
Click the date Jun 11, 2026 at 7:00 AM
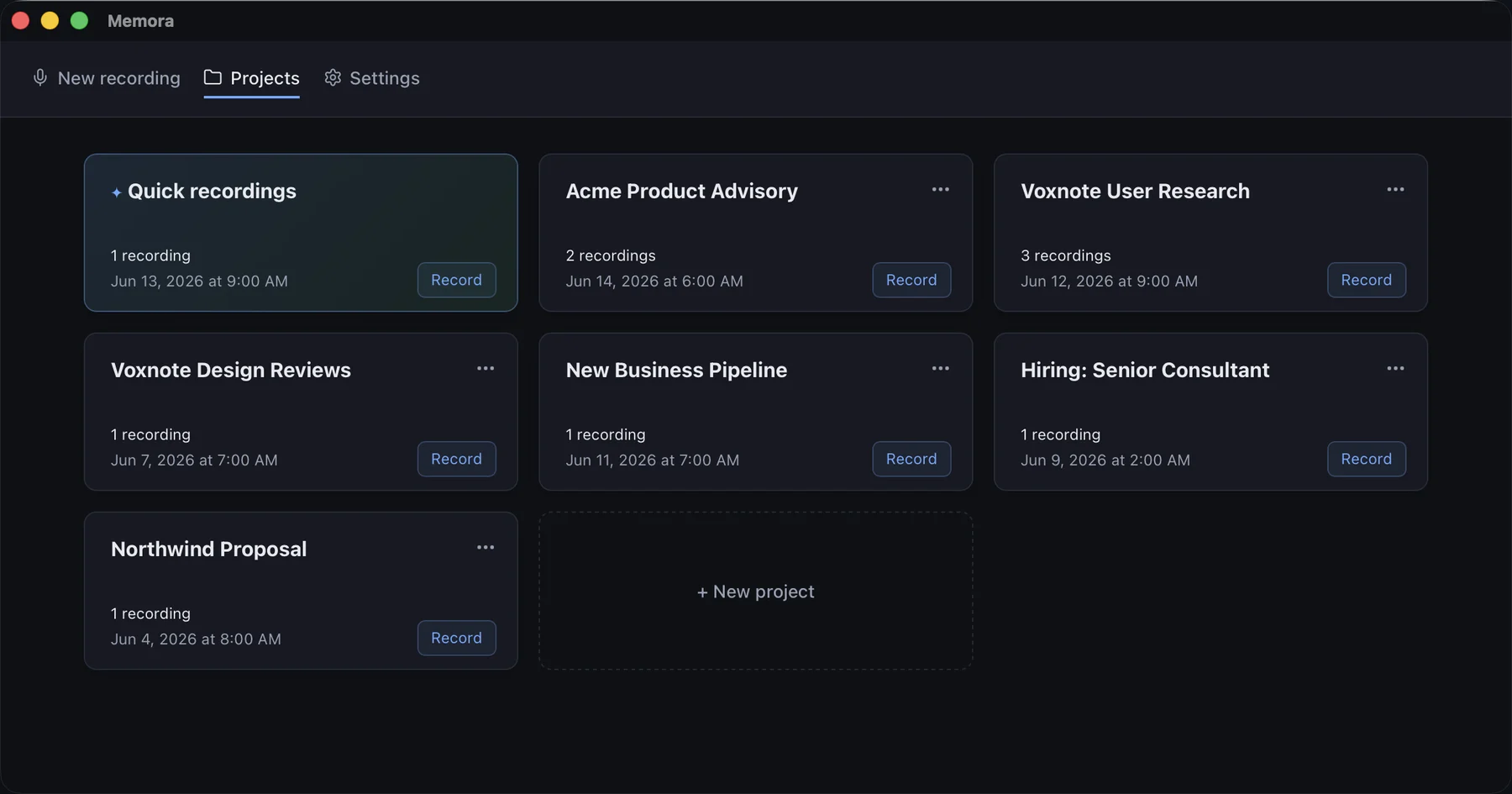tap(653, 460)
